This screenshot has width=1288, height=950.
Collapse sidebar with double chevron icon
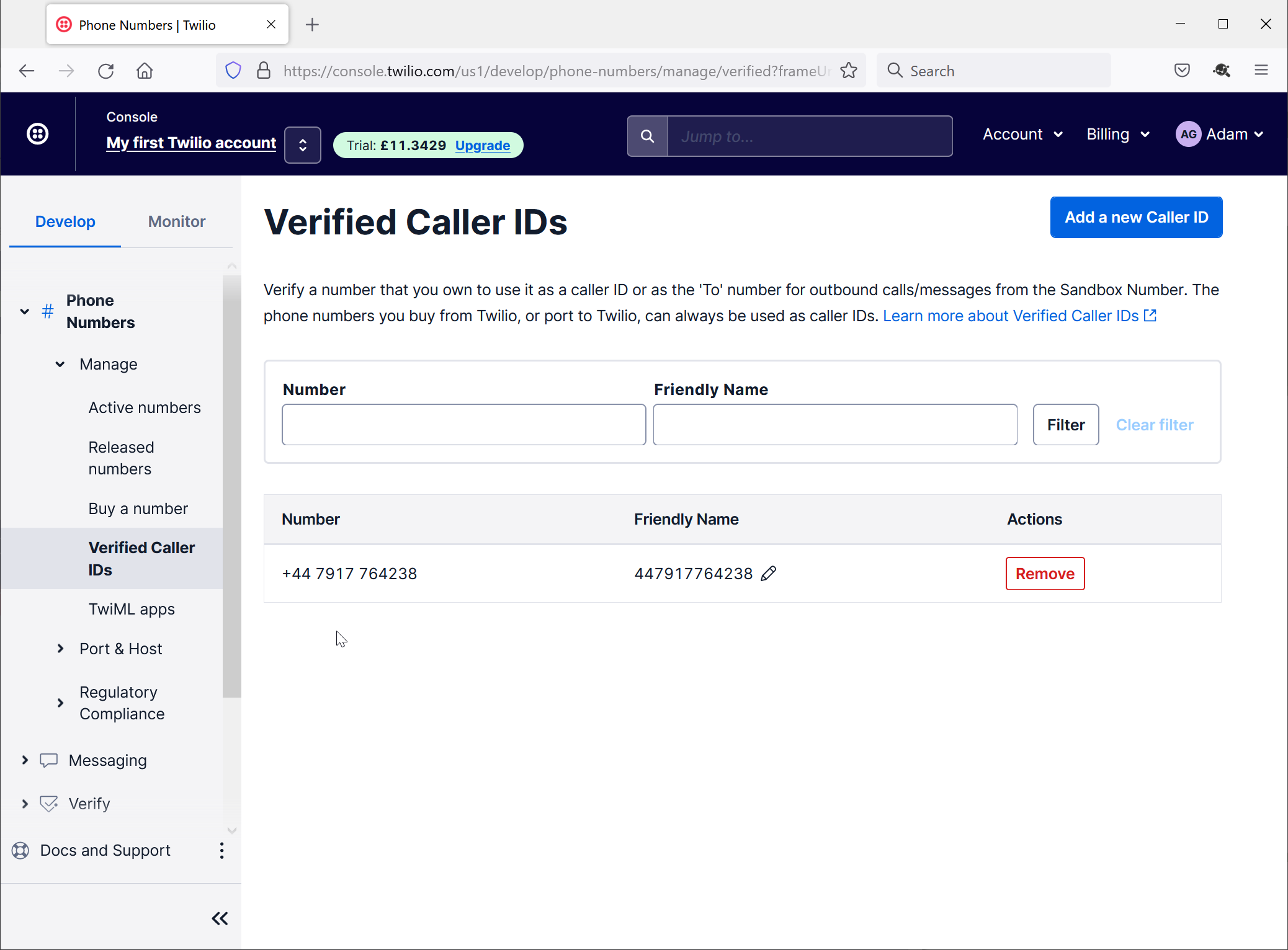click(x=220, y=918)
